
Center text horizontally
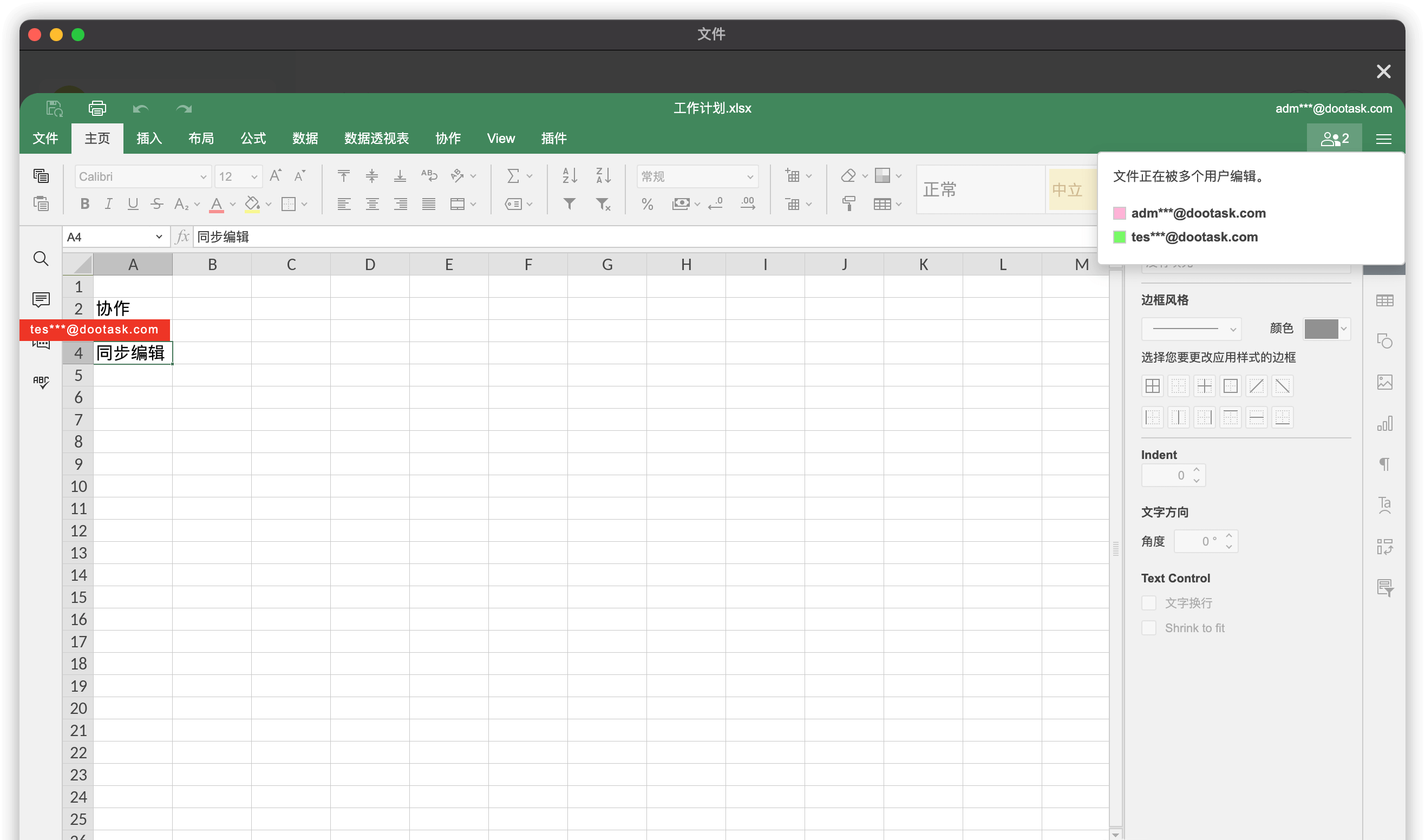click(372, 205)
